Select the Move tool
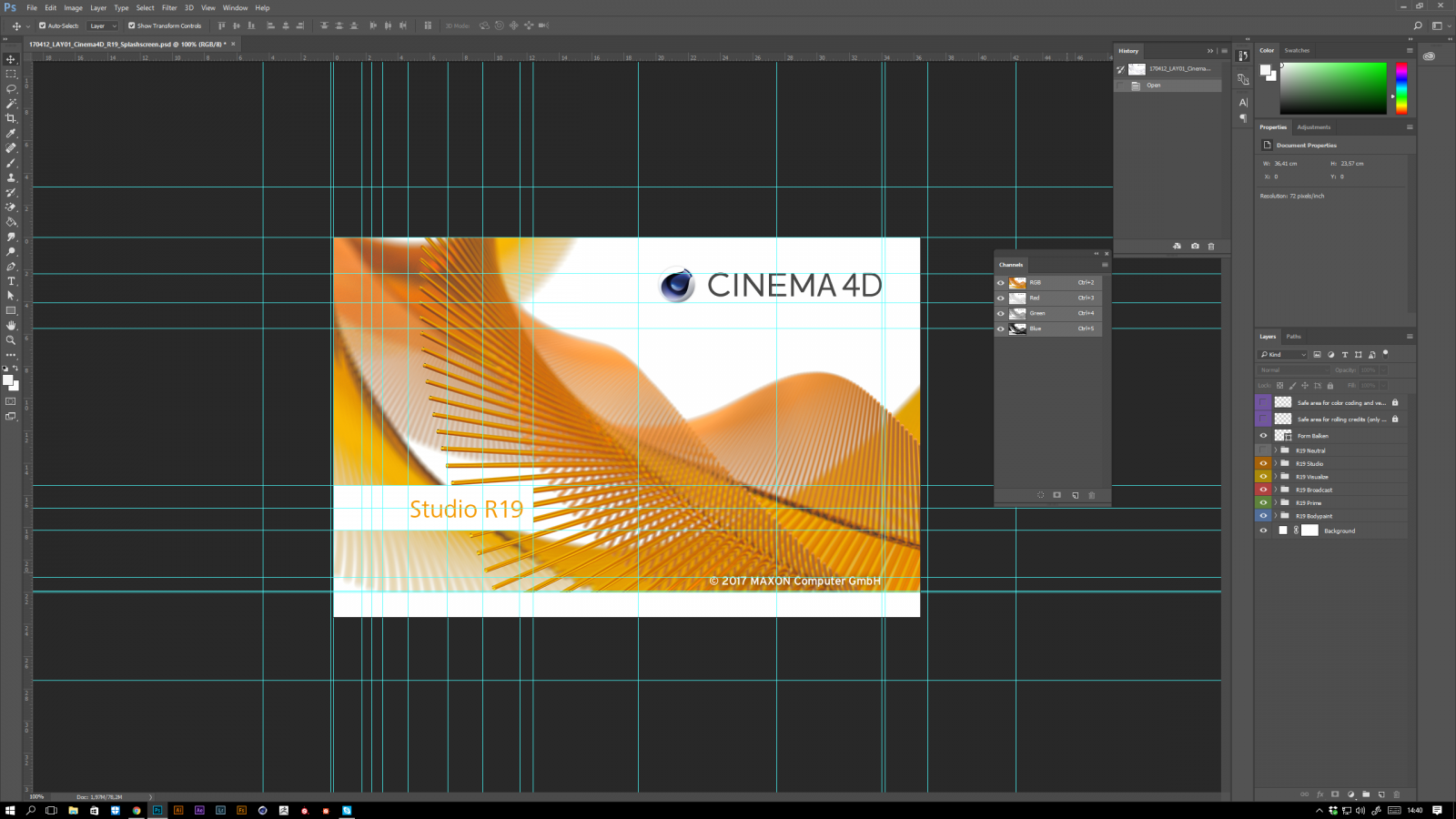1456x819 pixels. pyautogui.click(x=11, y=59)
